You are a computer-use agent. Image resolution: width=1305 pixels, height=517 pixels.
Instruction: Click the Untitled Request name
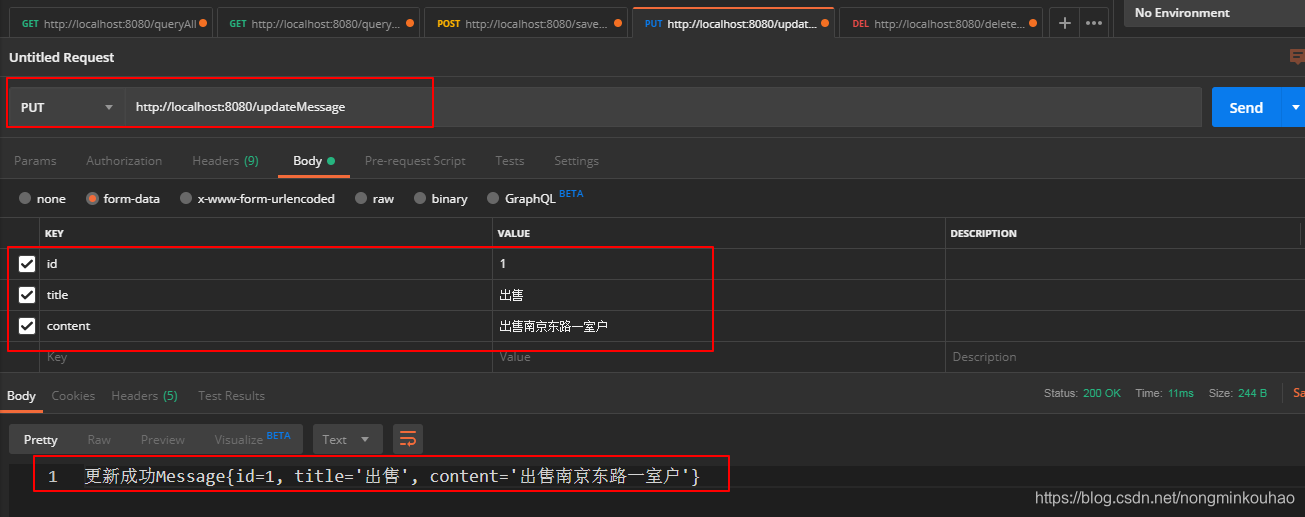[x=62, y=57]
